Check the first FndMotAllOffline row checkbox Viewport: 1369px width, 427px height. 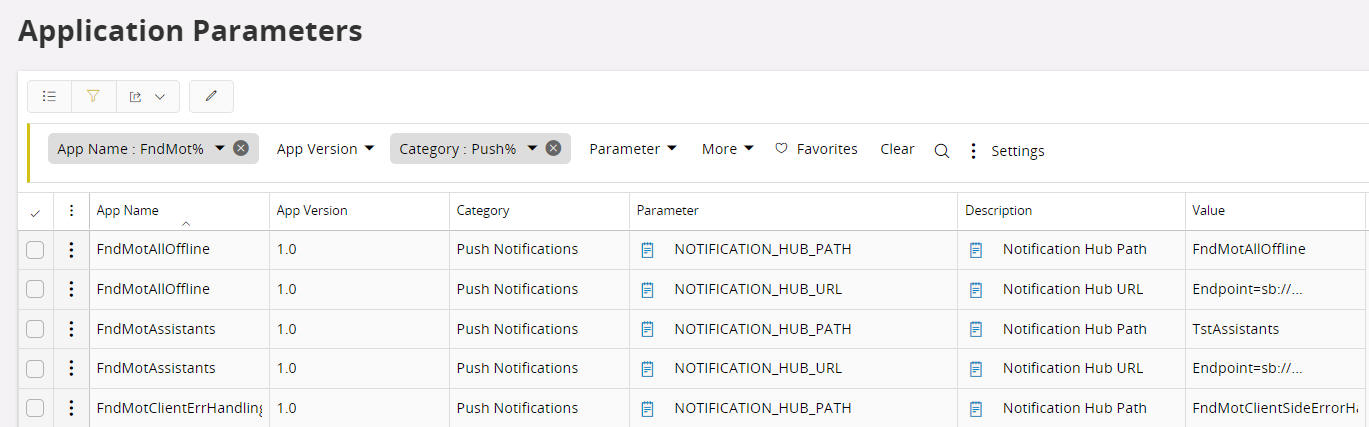pyautogui.click(x=35, y=250)
